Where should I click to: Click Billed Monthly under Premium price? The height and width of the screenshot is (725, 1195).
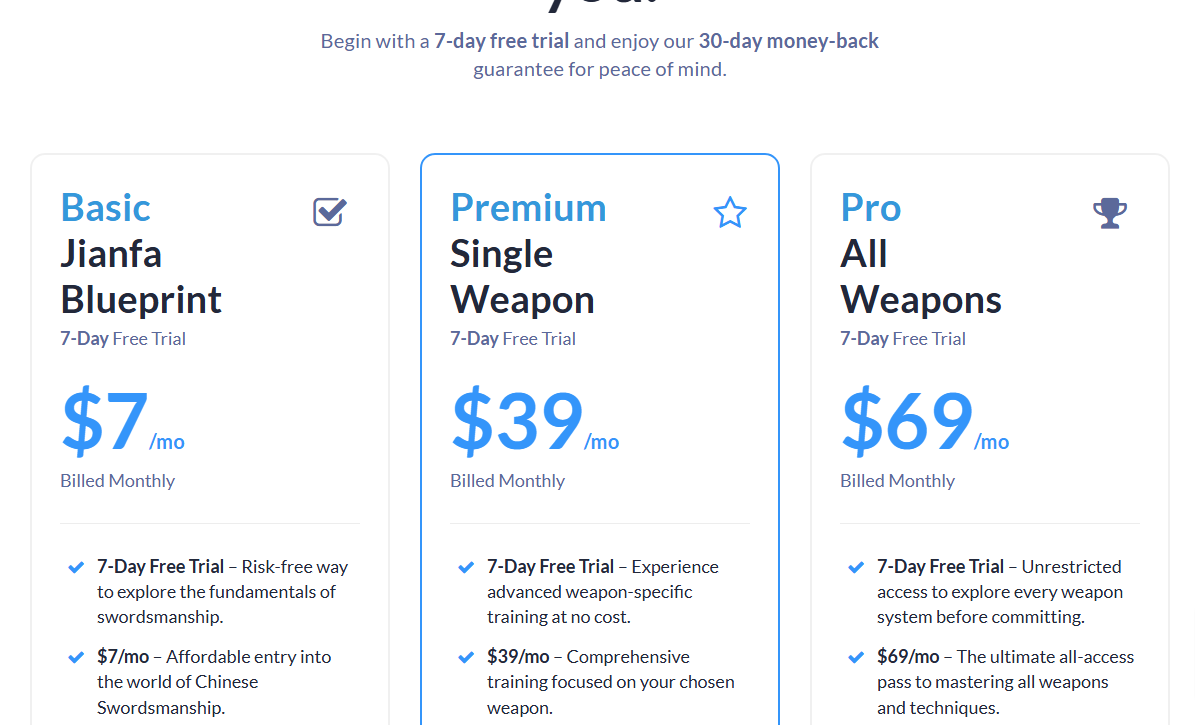[508, 481]
